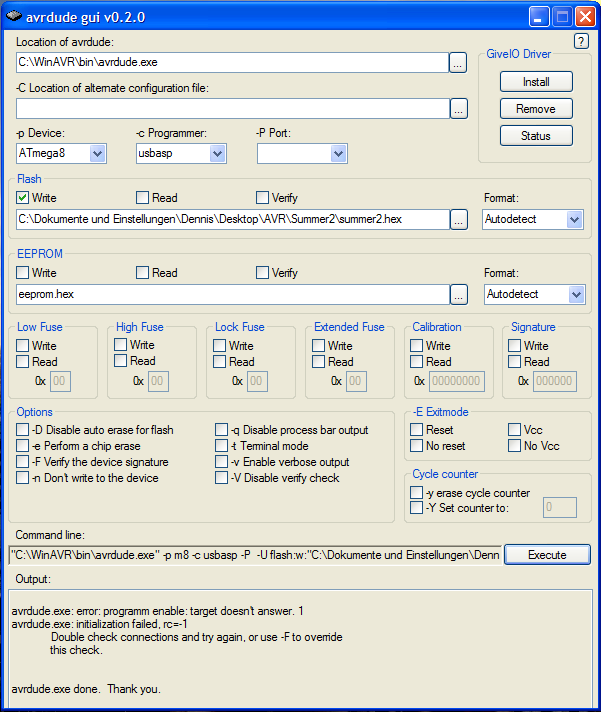Check Lock Fuse Write

[219, 346]
